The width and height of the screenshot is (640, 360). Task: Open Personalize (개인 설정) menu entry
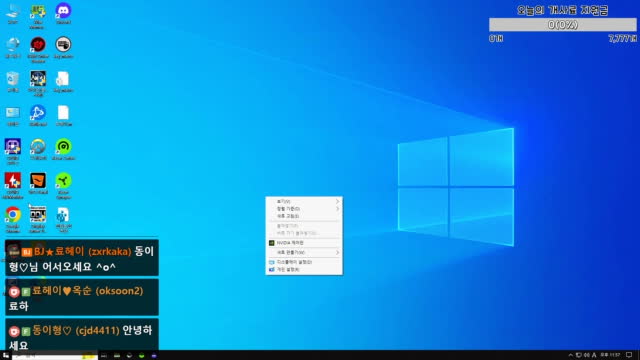click(x=304, y=269)
